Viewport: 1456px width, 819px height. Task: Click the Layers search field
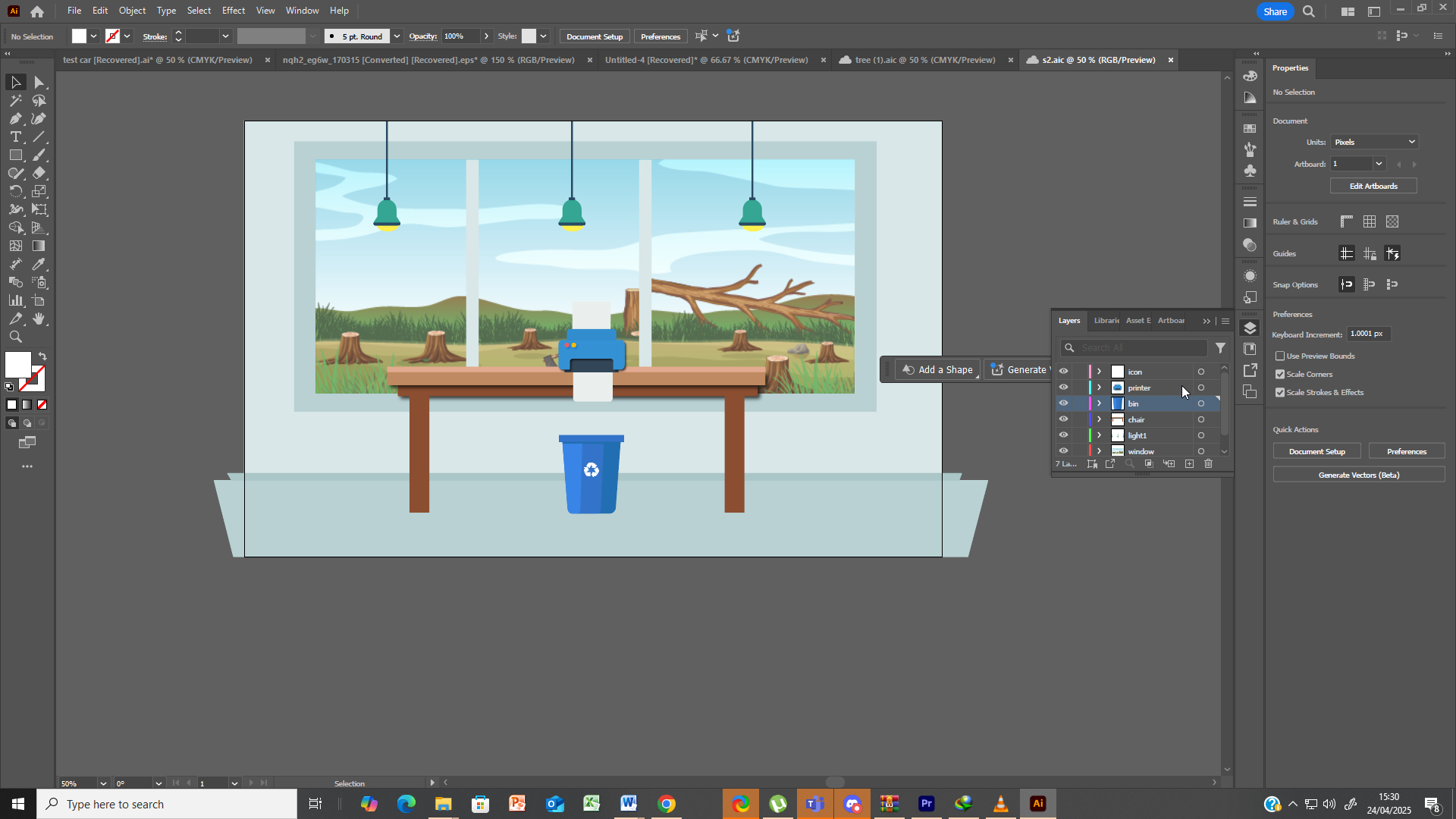(1140, 348)
